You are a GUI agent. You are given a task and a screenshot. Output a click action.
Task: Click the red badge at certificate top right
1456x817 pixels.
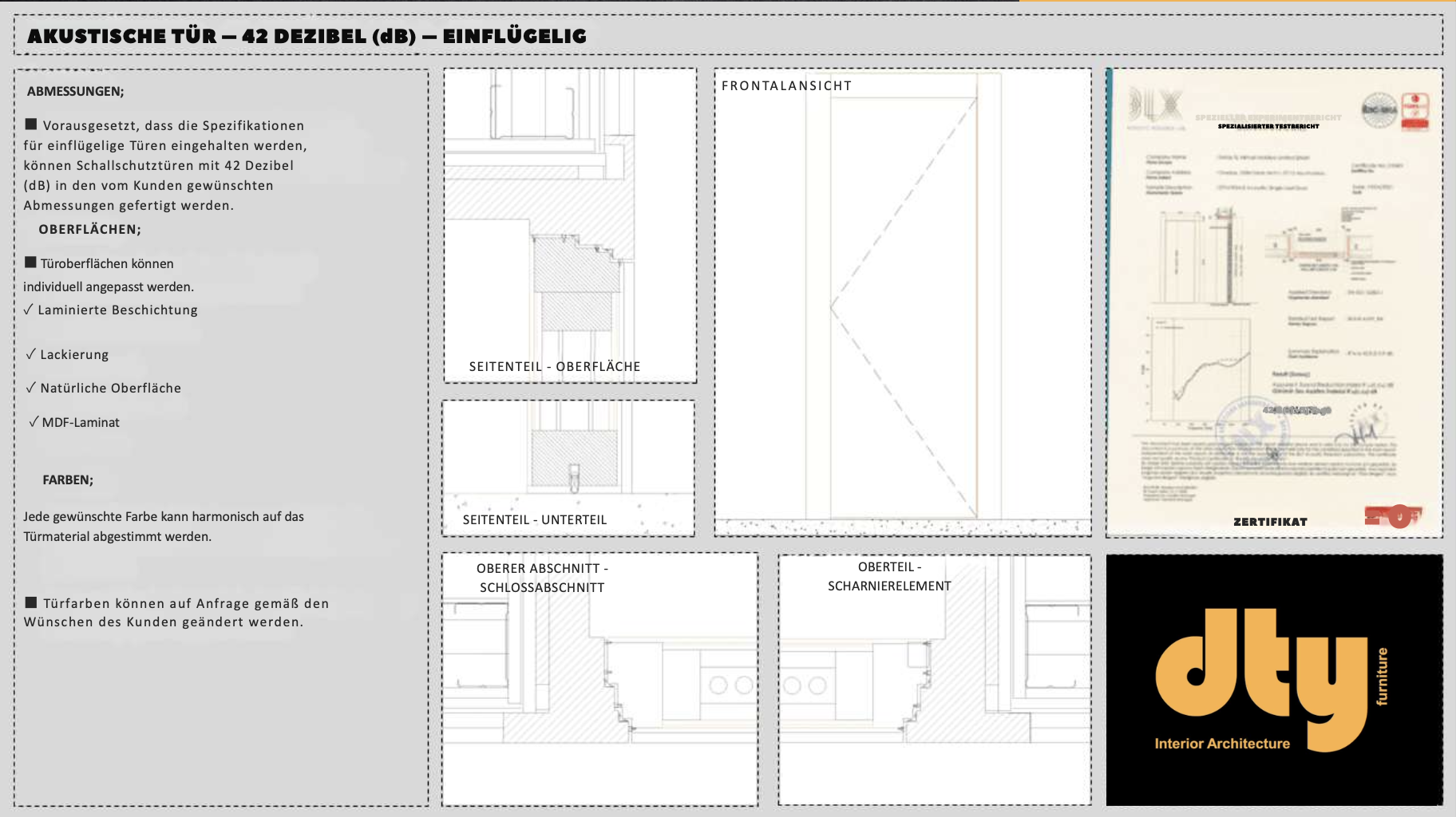[1415, 111]
